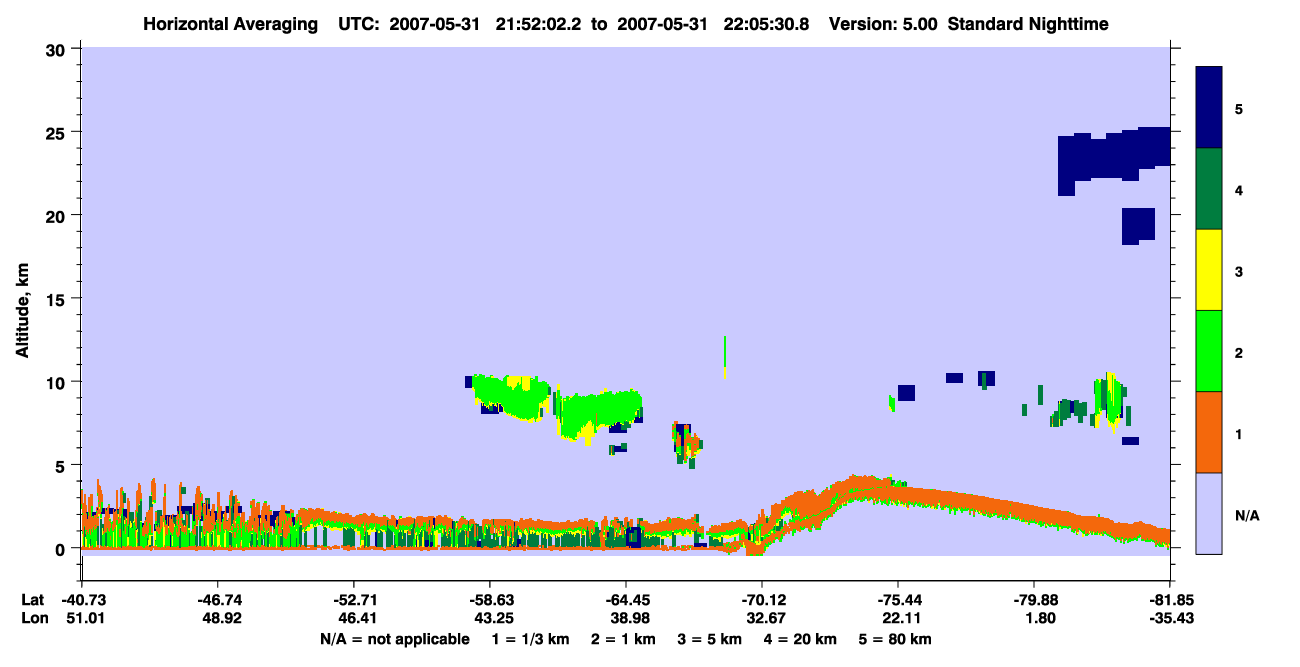
Task: Click the dark green level 4 color swatch
Action: coord(1209,188)
